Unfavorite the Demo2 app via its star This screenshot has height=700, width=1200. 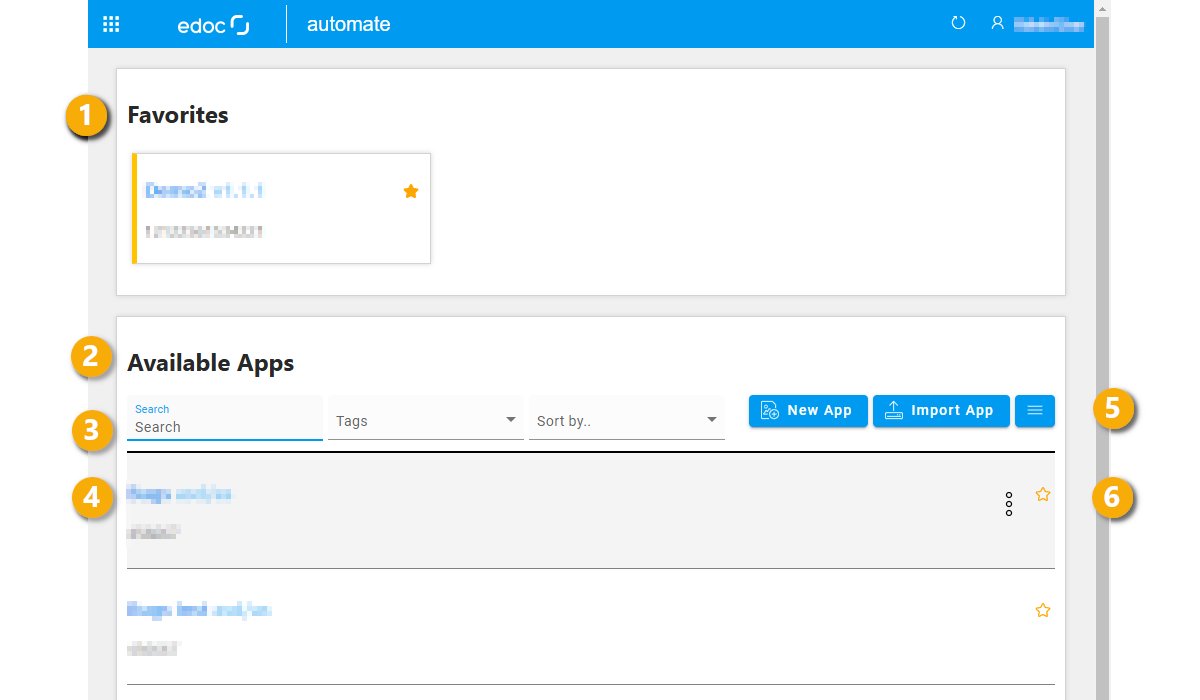[x=410, y=190]
